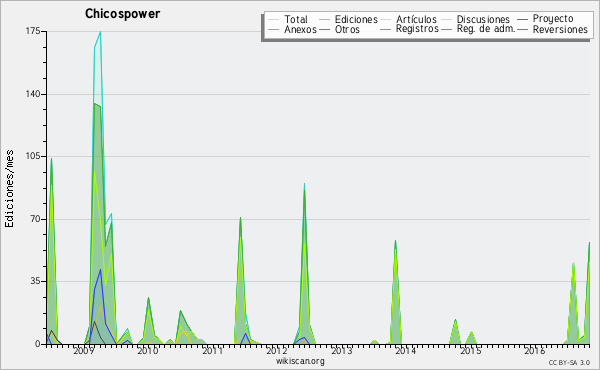
Task: Click the 2010 x-axis label
Action: point(148,351)
